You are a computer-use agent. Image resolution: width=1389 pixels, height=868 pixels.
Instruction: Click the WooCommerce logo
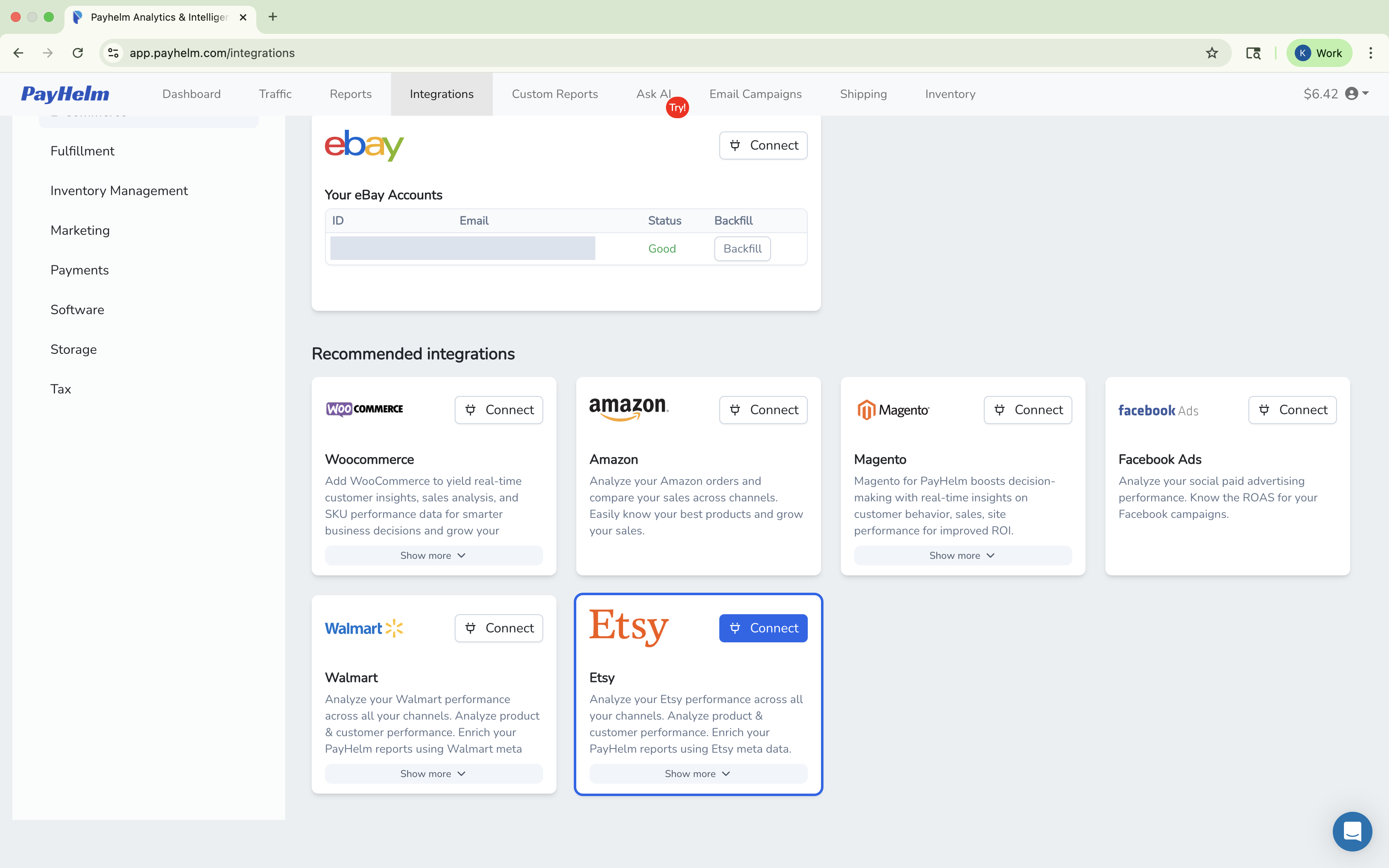click(364, 409)
